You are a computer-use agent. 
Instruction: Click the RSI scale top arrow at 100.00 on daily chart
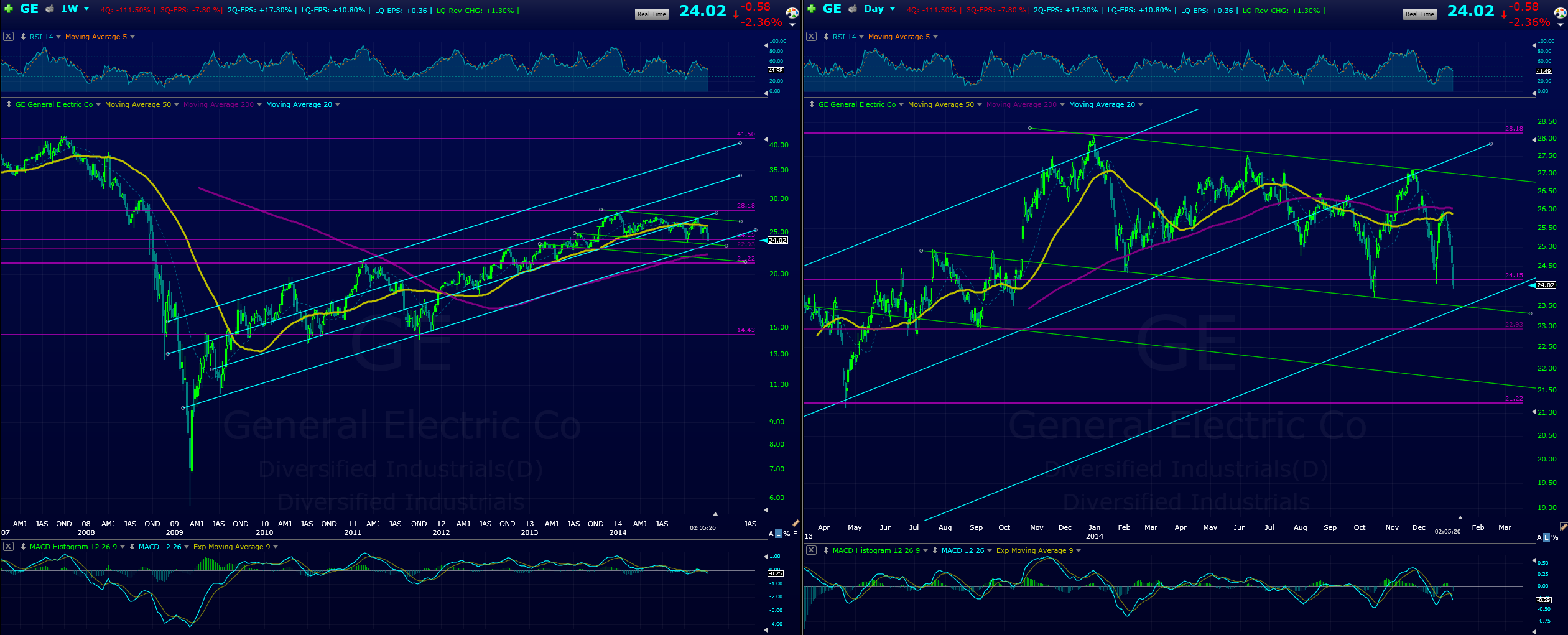pyautogui.click(x=1533, y=45)
